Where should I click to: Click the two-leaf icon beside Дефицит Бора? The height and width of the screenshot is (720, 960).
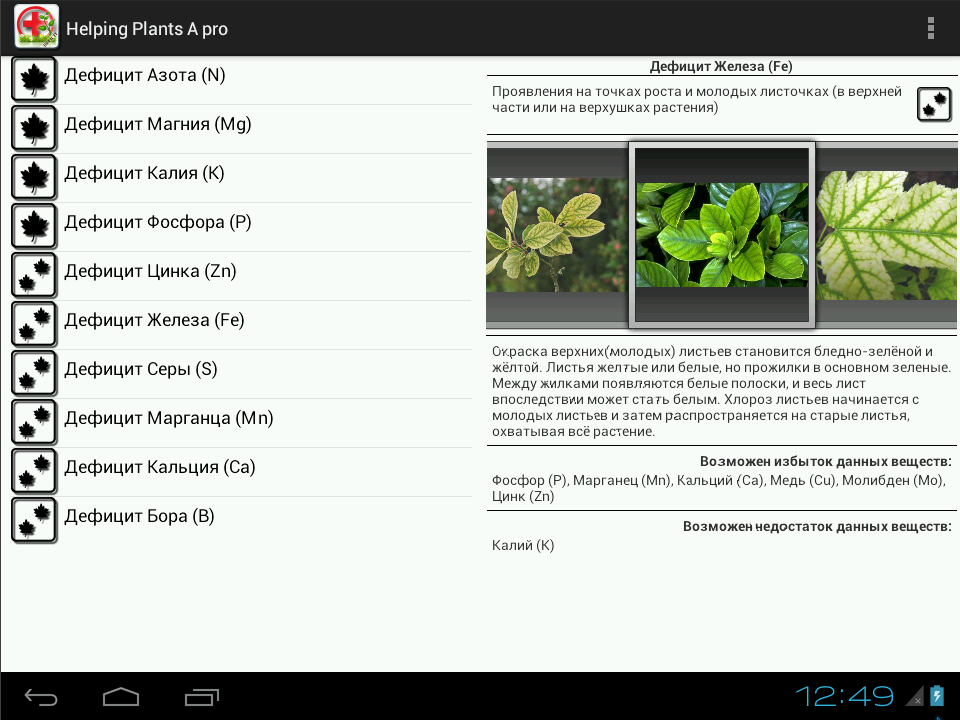34,520
